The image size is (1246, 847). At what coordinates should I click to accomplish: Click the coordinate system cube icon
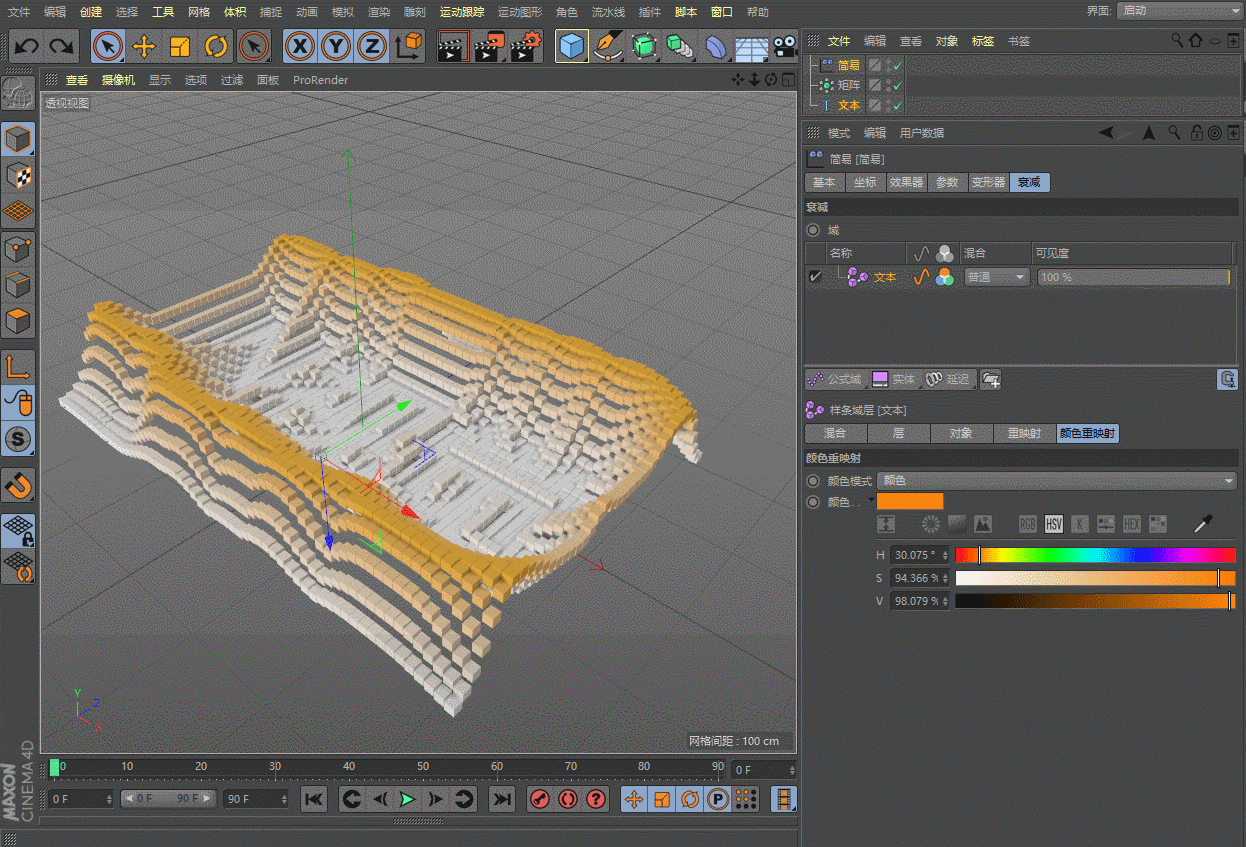coord(408,46)
